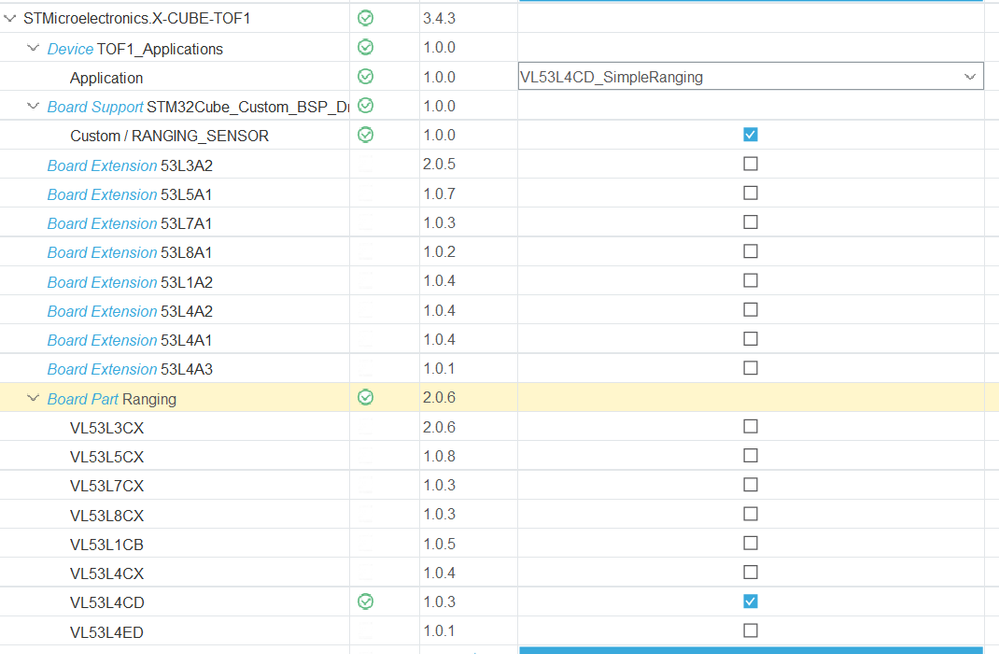The width and height of the screenshot is (999, 654).
Task: Check the VL53L4ED box
Action: click(751, 631)
